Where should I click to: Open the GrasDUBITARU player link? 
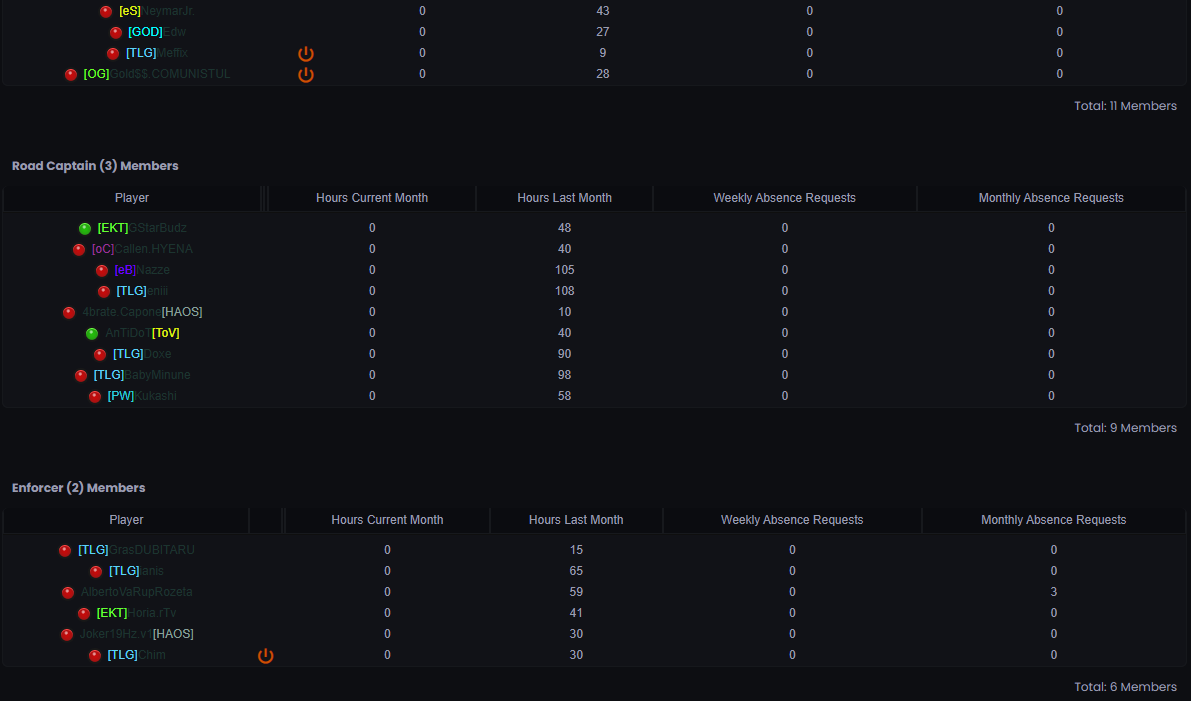click(x=136, y=550)
